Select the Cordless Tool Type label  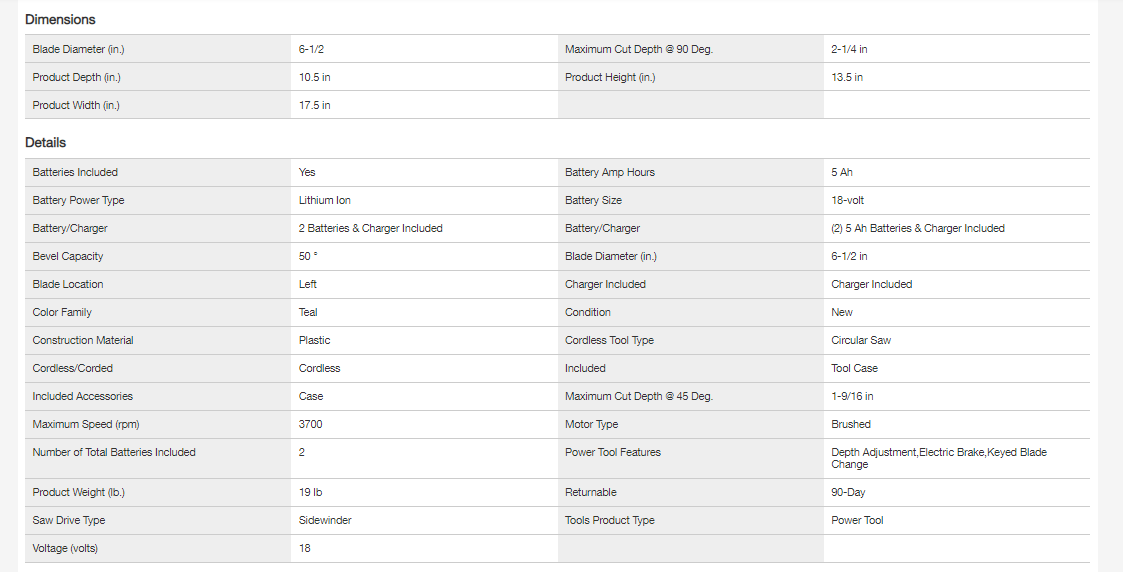(609, 340)
